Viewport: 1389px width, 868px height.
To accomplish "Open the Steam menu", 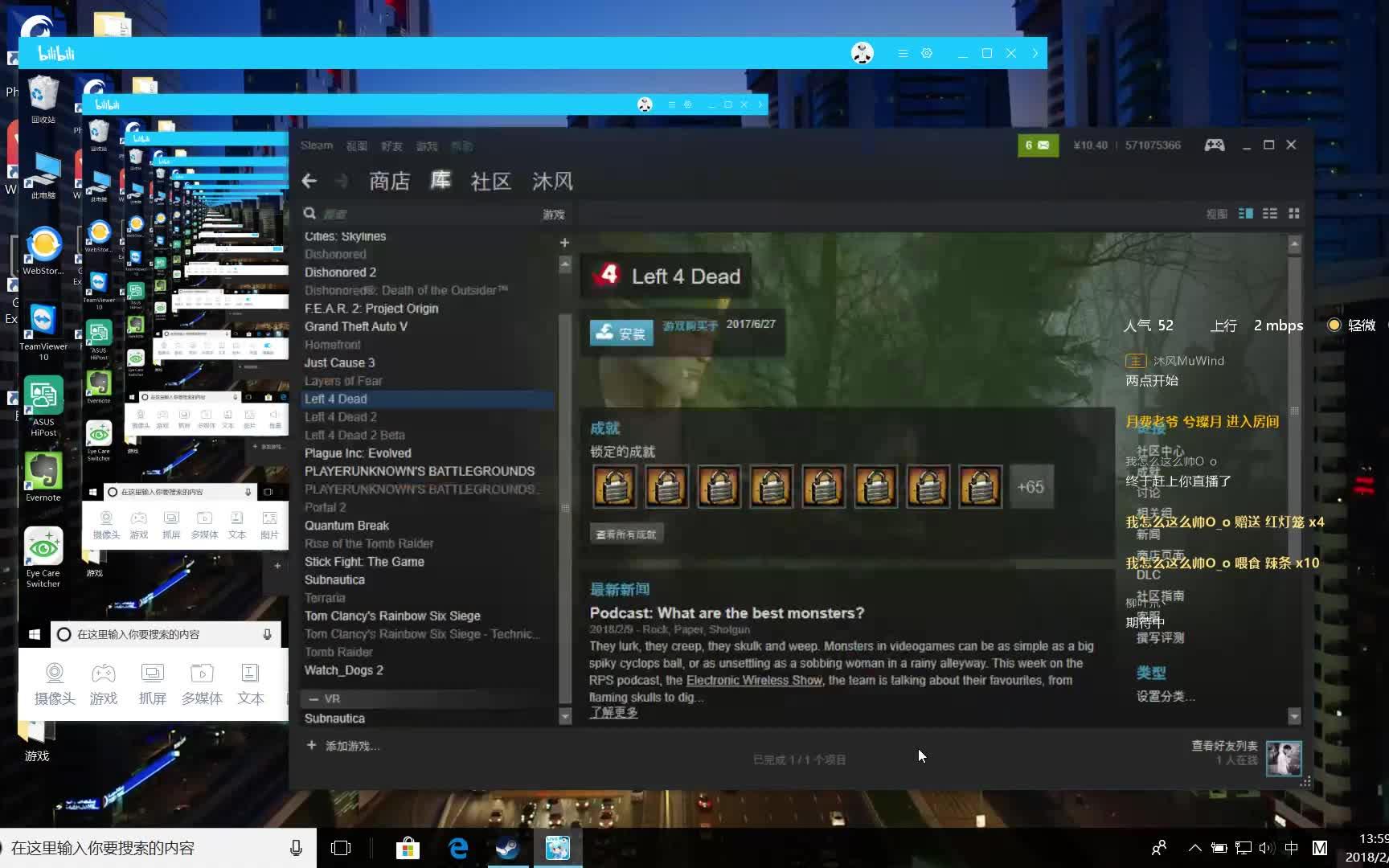I will 317,145.
